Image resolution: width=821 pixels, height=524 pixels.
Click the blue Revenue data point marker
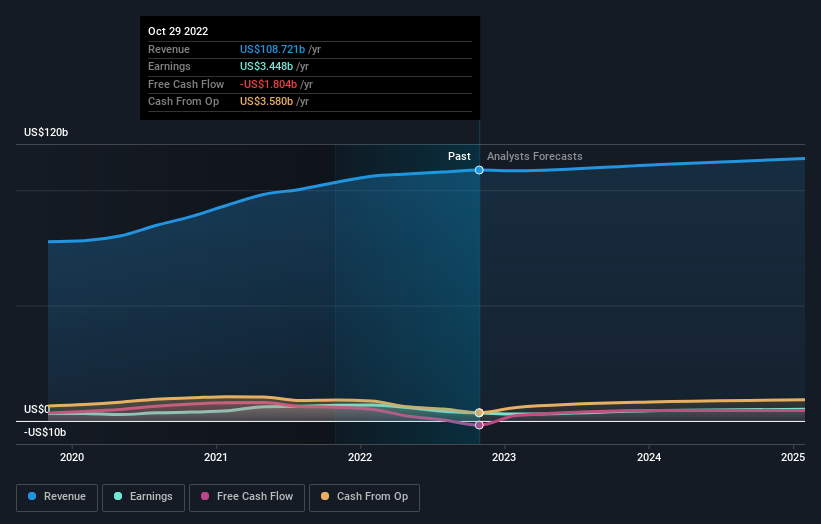pos(479,170)
